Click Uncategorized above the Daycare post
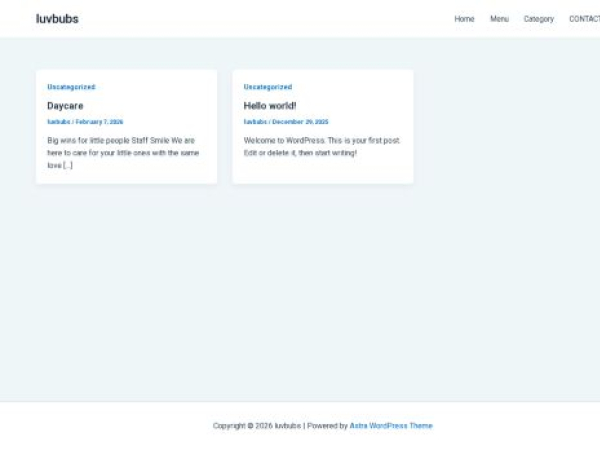The width and height of the screenshot is (600, 450). pos(71,87)
